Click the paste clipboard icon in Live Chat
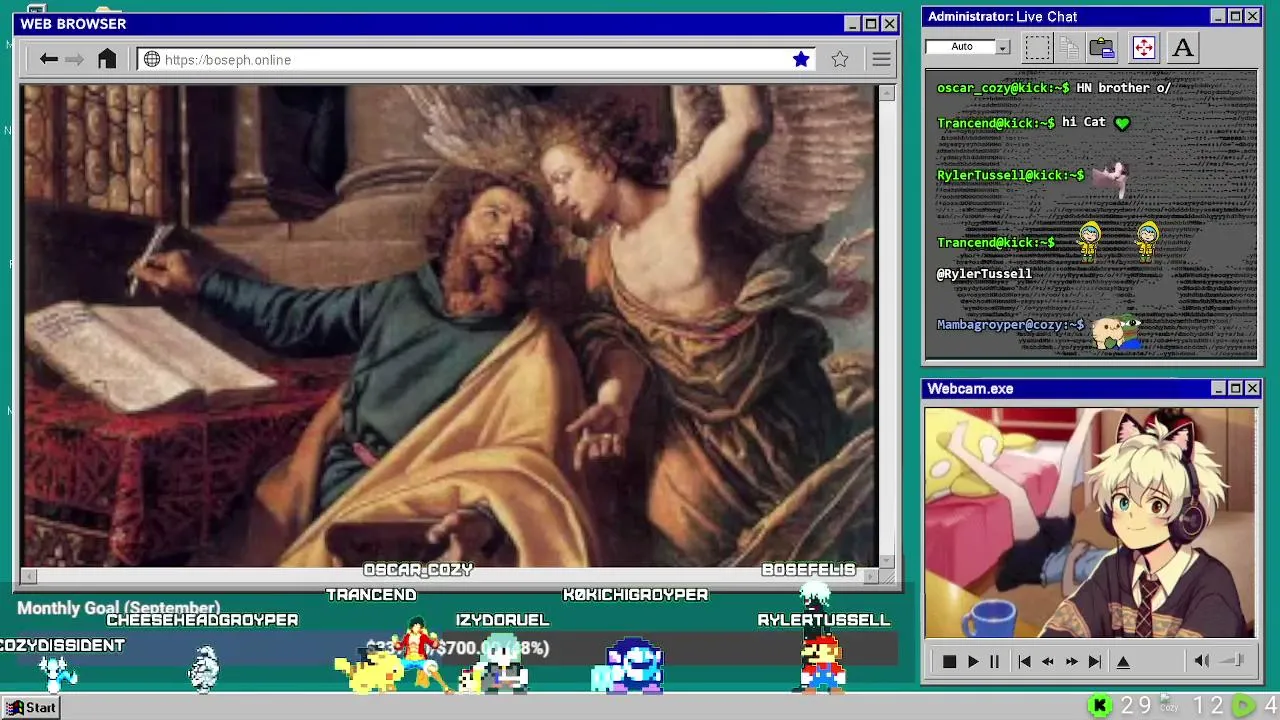The image size is (1280, 720). pos(1102,46)
